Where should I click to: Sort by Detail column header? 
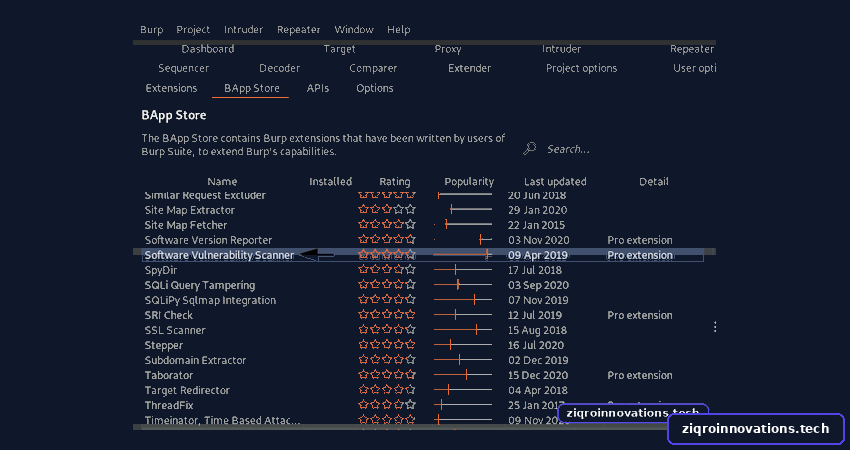click(653, 182)
